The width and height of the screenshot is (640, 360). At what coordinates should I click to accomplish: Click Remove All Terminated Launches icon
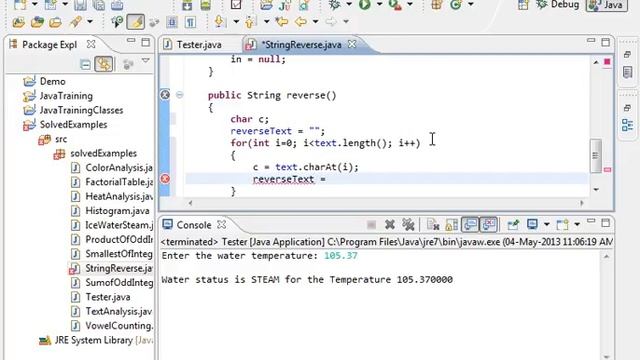tap(408, 225)
